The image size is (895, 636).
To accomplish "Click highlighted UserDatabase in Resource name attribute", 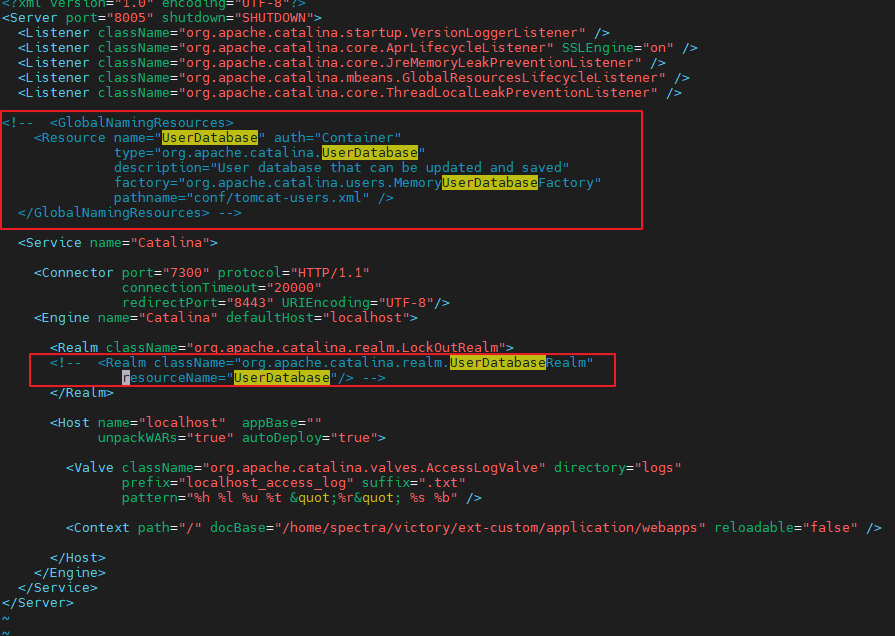I will (210, 138).
